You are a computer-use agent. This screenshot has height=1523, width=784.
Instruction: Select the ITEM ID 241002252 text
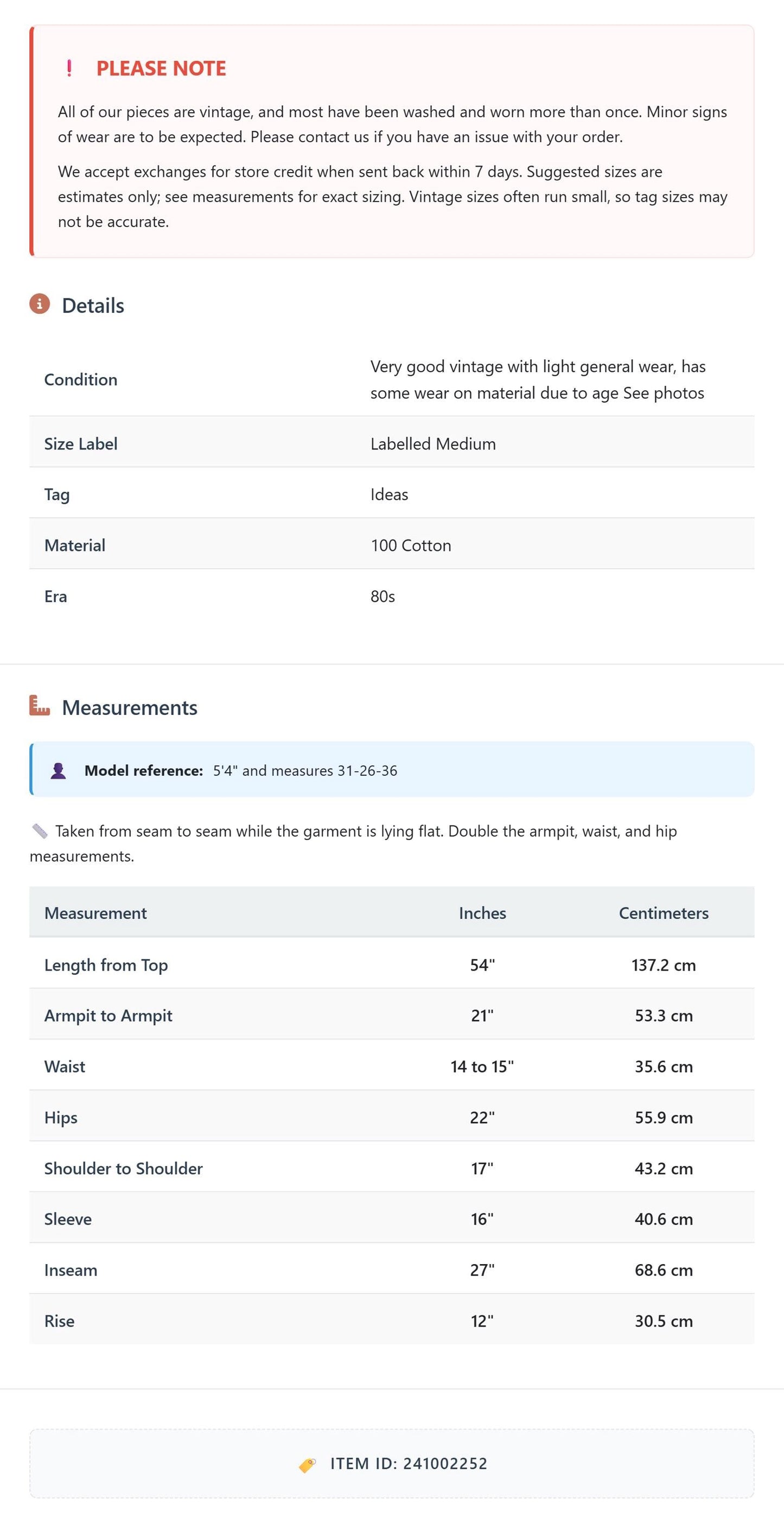click(x=409, y=1464)
